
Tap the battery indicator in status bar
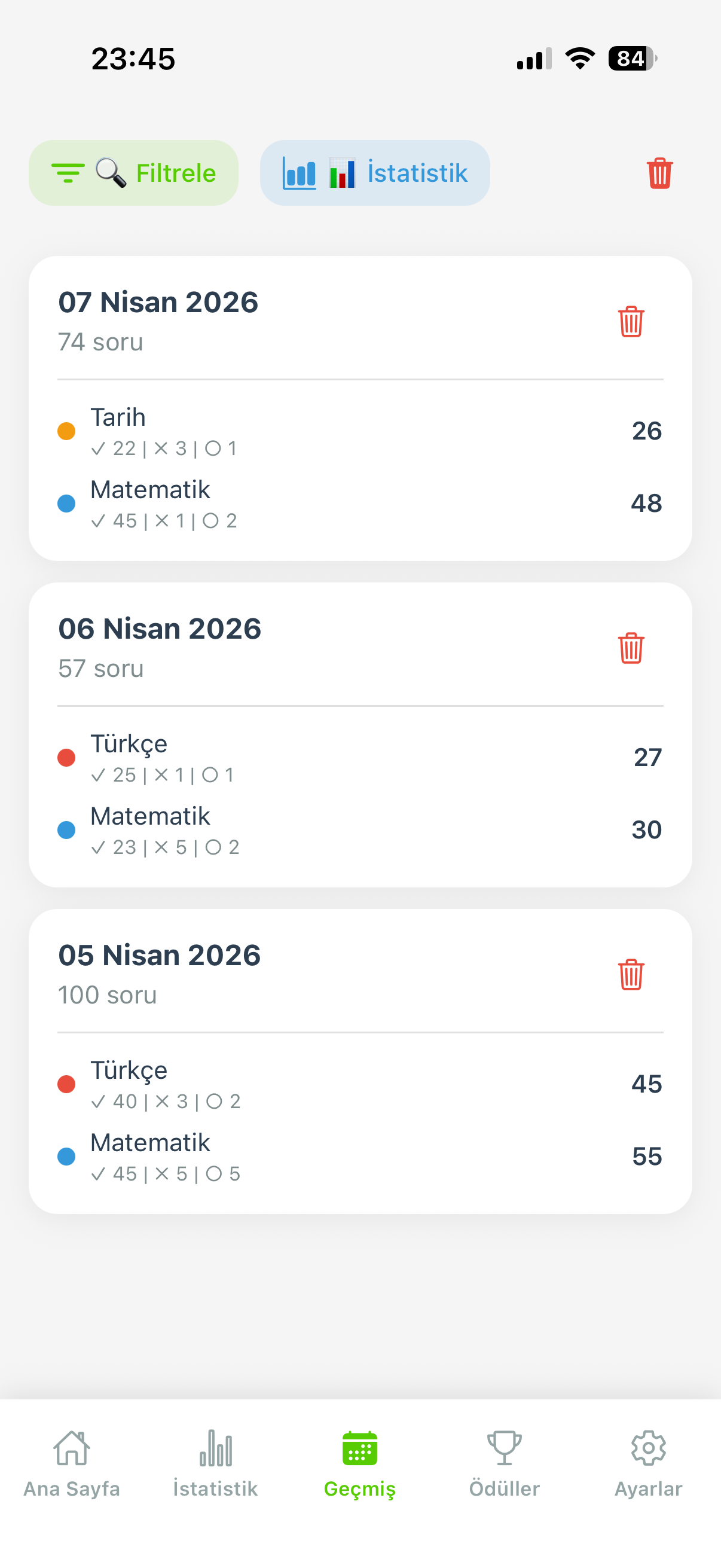coord(632,59)
